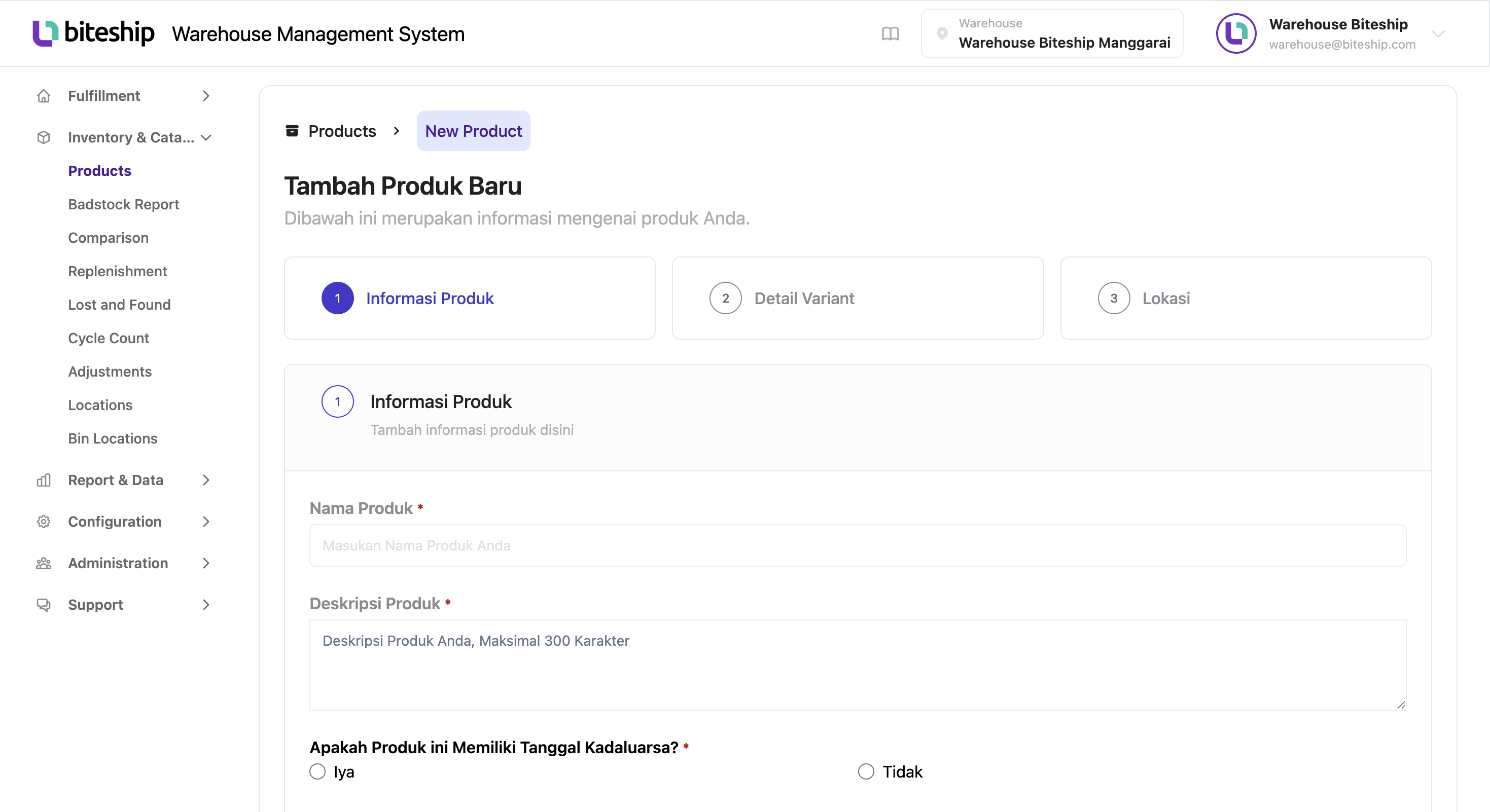The width and height of the screenshot is (1490, 812).
Task: Open Products in the sidebar
Action: [x=99, y=171]
